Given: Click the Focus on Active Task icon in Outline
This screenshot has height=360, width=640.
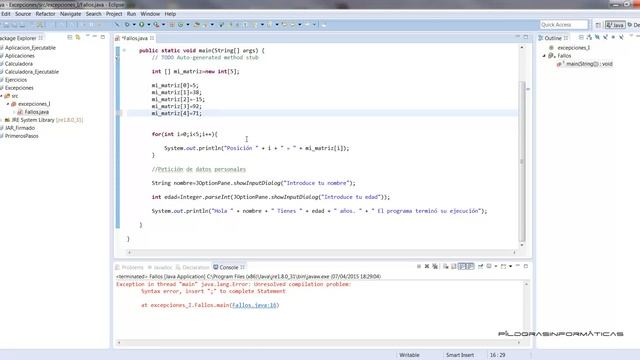Looking at the screenshot, I should point(581,37).
